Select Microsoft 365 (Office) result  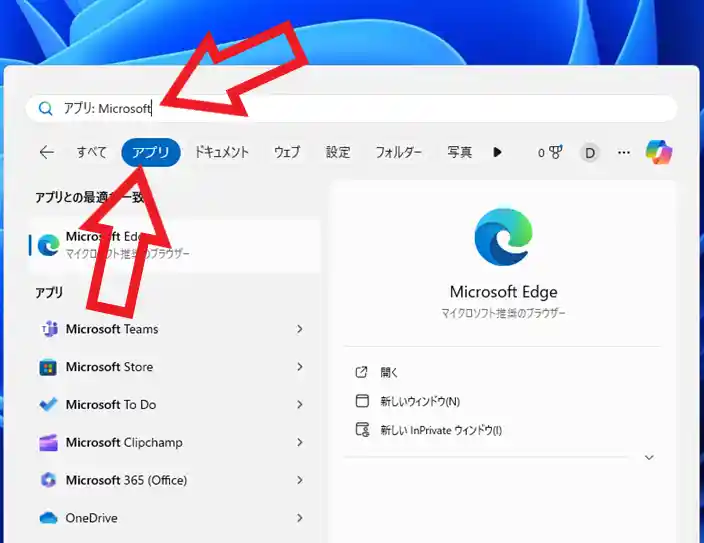point(173,480)
